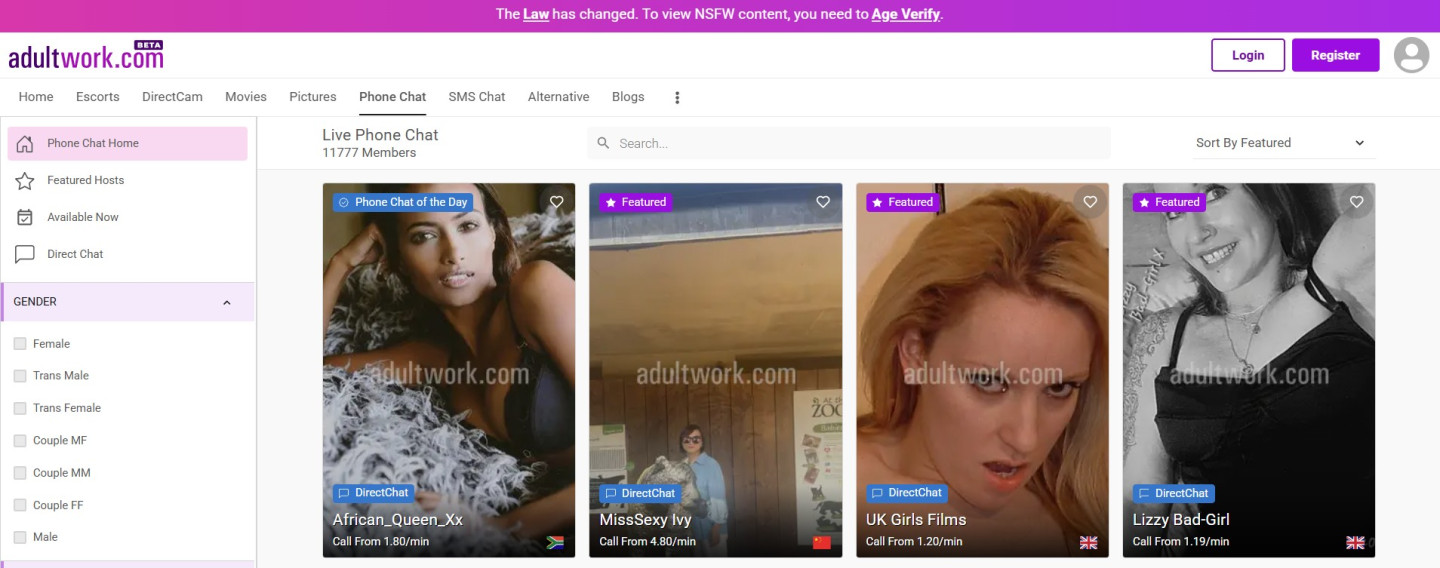The width and height of the screenshot is (1440, 568).
Task: Follow the Age Verify link
Action: [906, 14]
